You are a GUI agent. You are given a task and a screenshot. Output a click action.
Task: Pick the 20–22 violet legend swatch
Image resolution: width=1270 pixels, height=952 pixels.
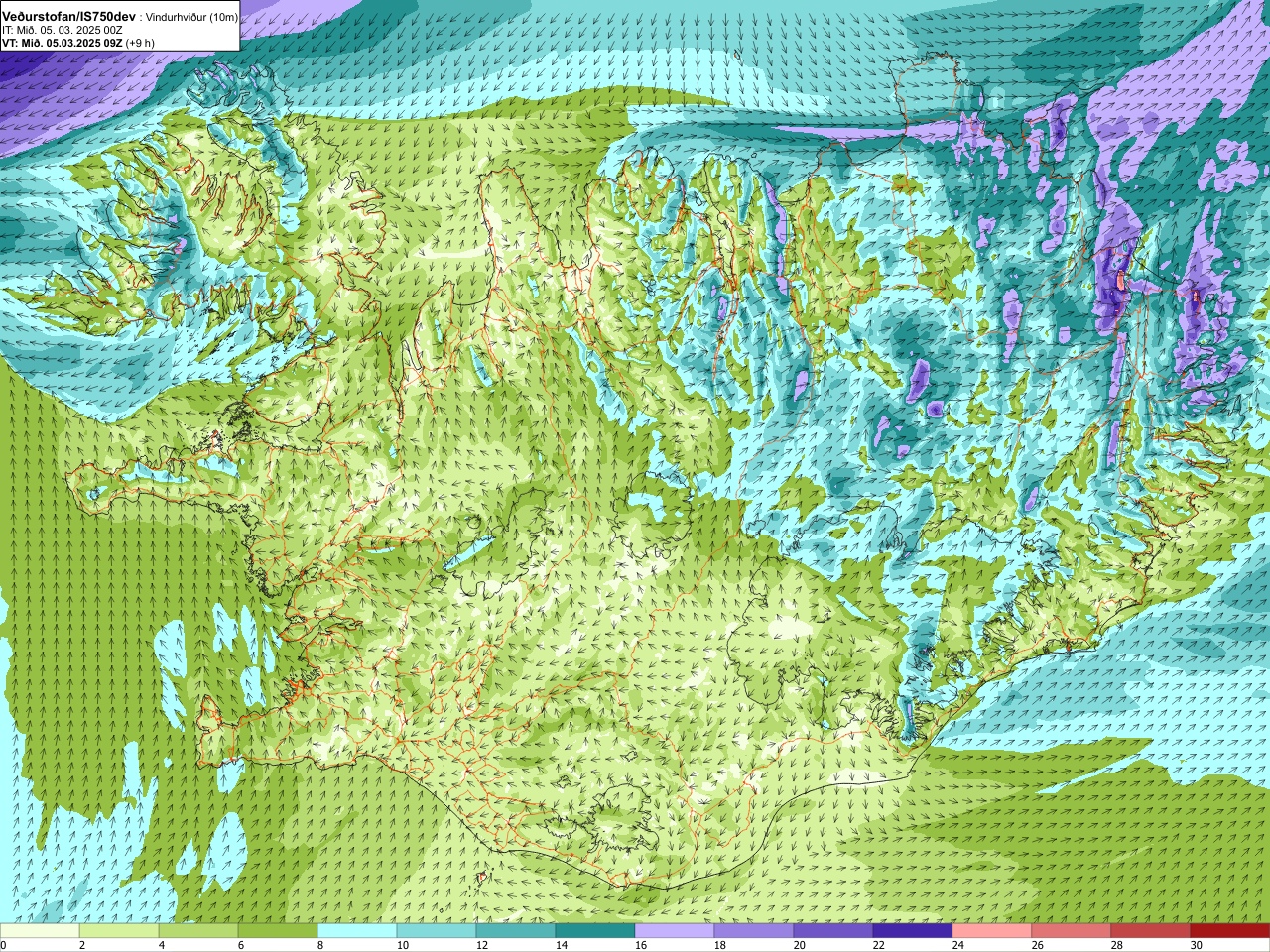833,931
